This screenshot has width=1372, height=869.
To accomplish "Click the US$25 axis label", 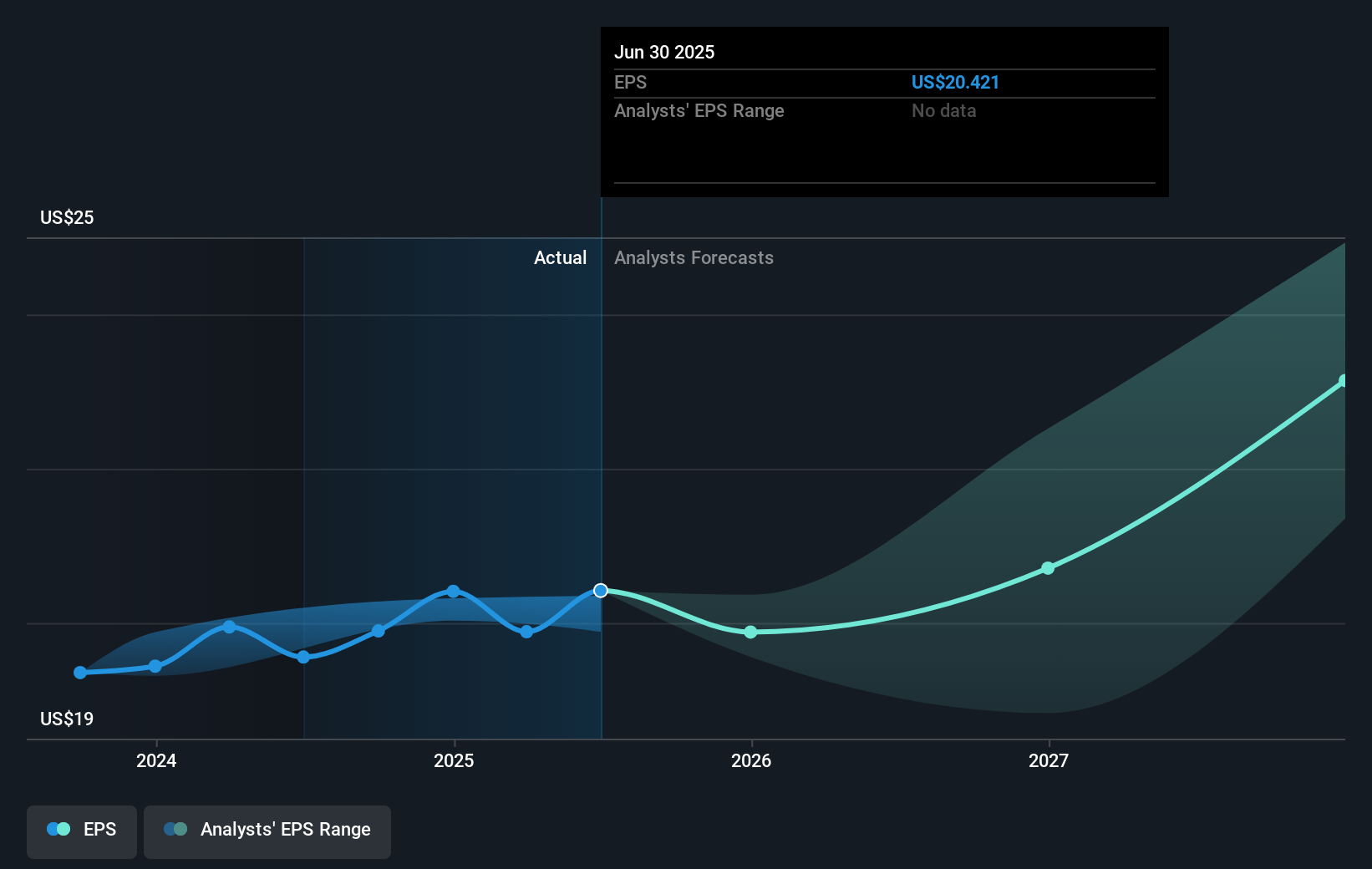I will [x=65, y=217].
